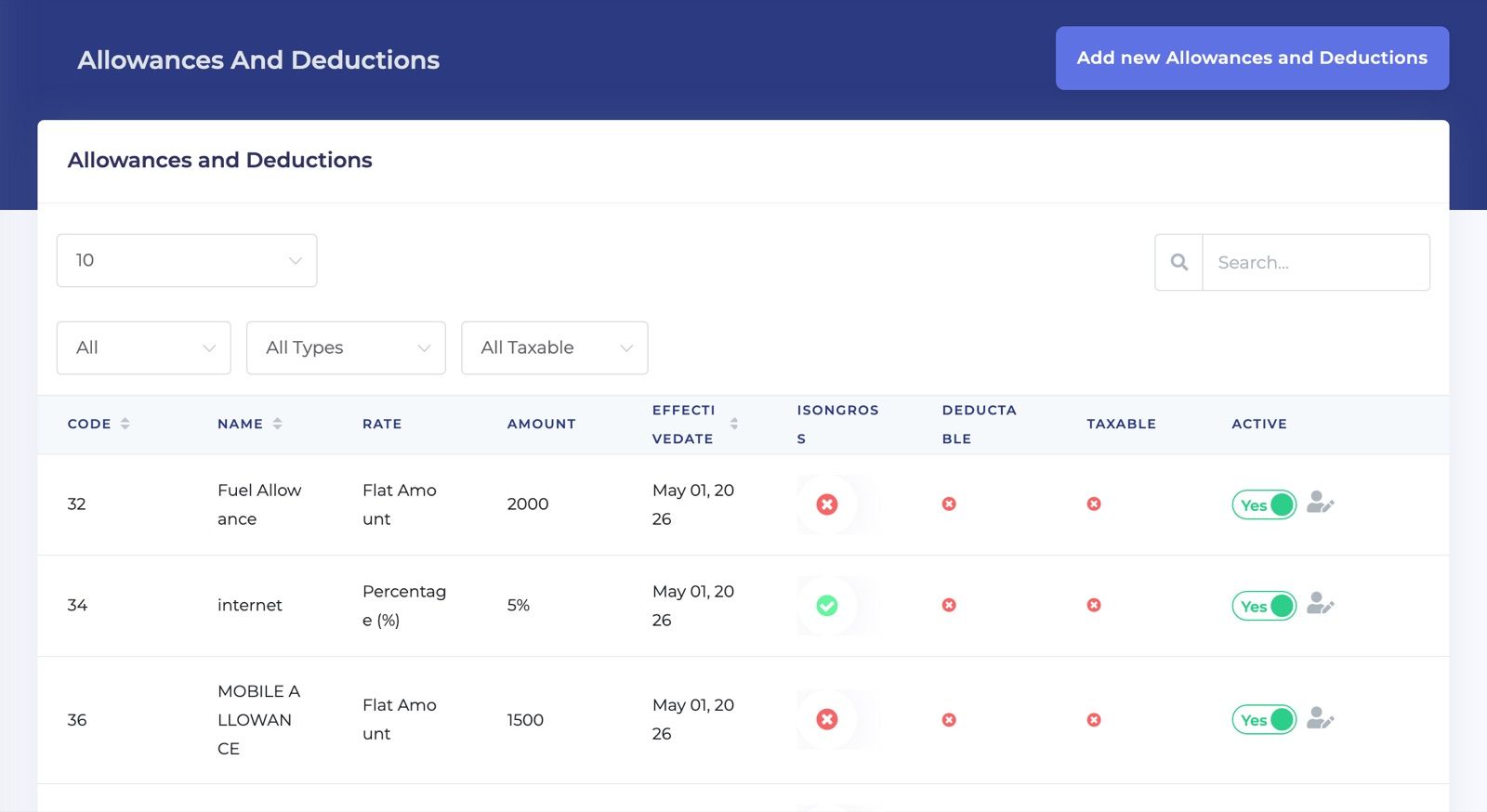The height and width of the screenshot is (812, 1487).
Task: Sort by Effective Date column arrows
Action: pyautogui.click(x=733, y=424)
